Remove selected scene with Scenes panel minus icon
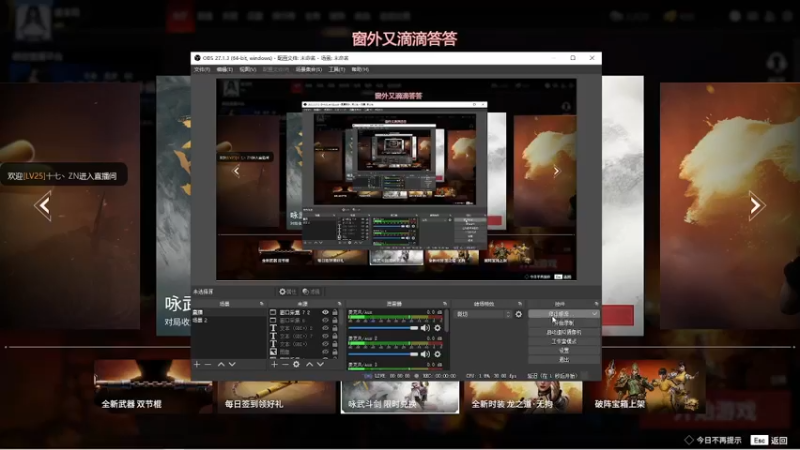800x450 pixels. point(208,364)
